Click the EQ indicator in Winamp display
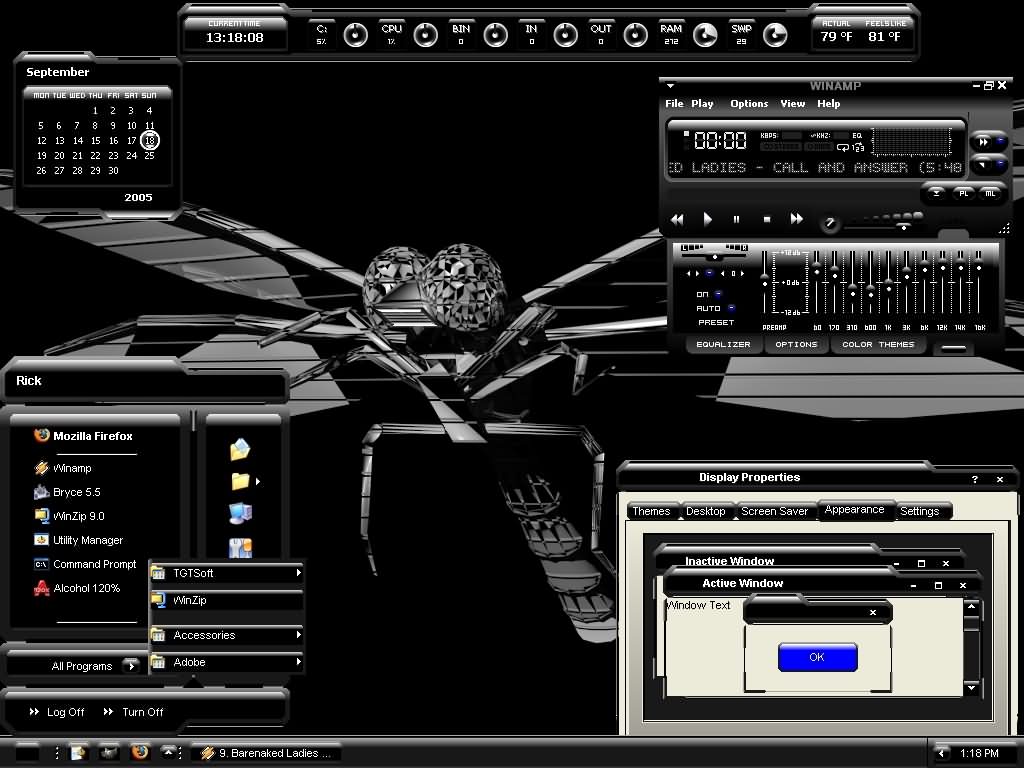 [x=857, y=136]
